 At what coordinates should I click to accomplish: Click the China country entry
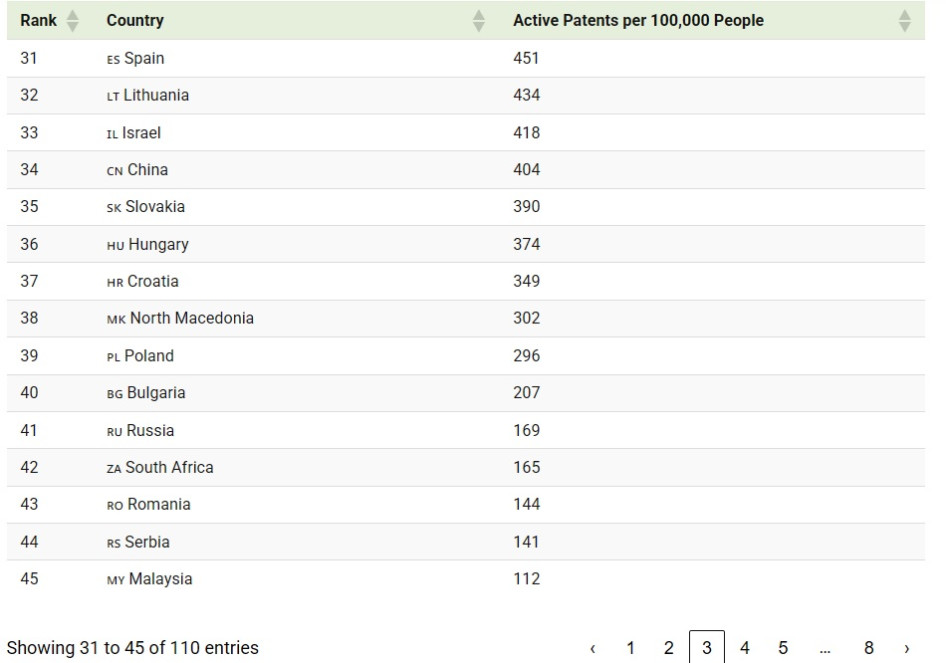coord(147,170)
